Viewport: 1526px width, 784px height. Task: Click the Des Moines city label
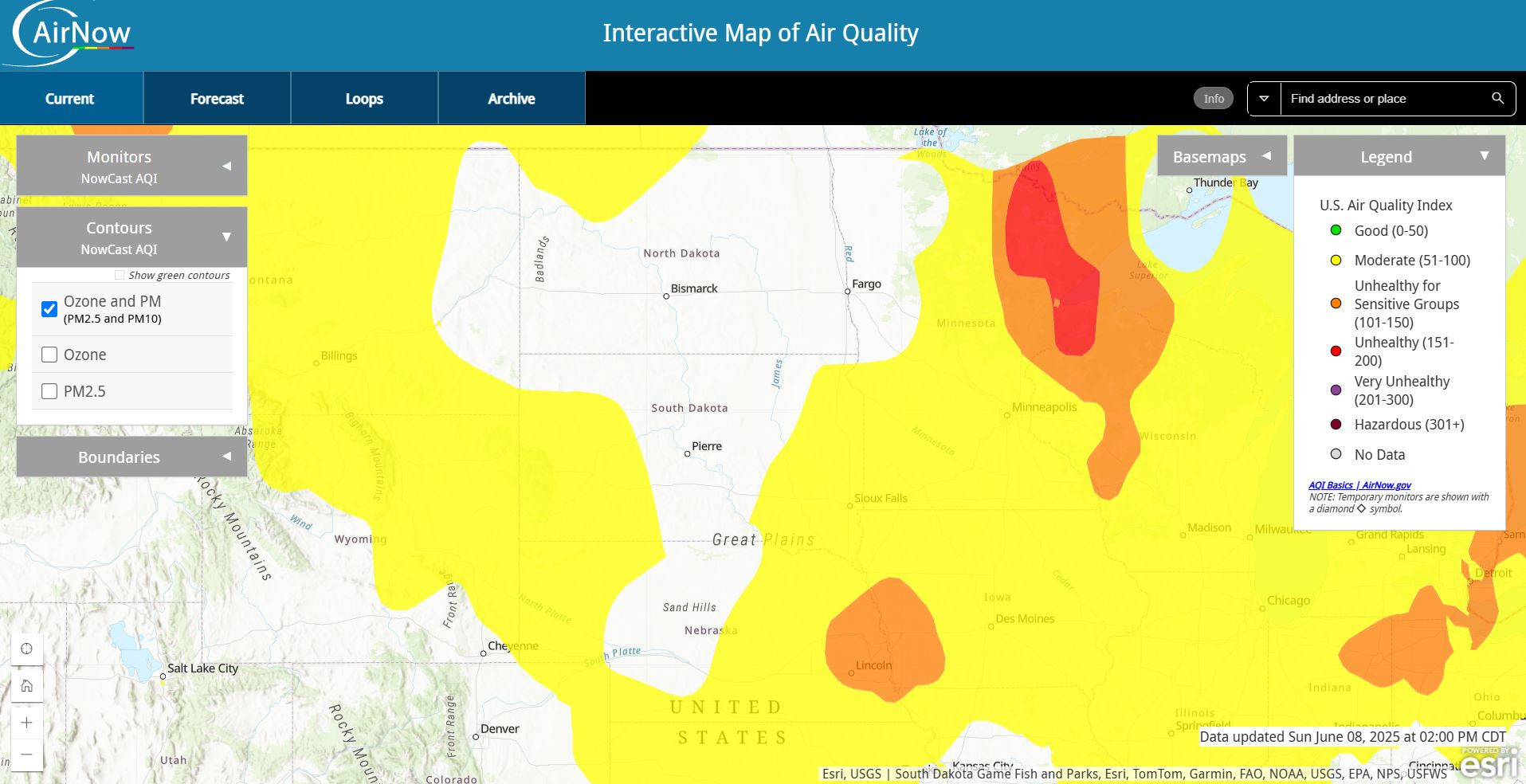(x=1025, y=619)
